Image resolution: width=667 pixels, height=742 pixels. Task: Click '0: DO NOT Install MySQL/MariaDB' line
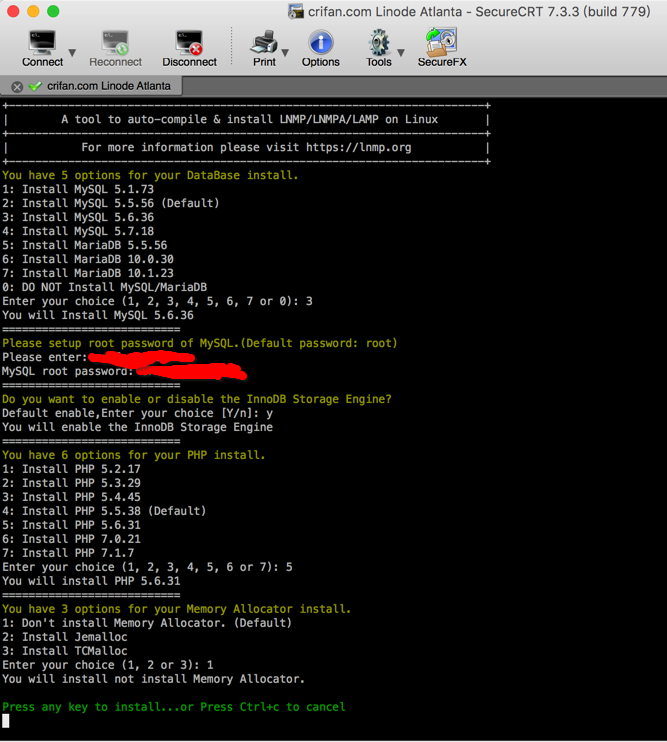tap(105, 287)
